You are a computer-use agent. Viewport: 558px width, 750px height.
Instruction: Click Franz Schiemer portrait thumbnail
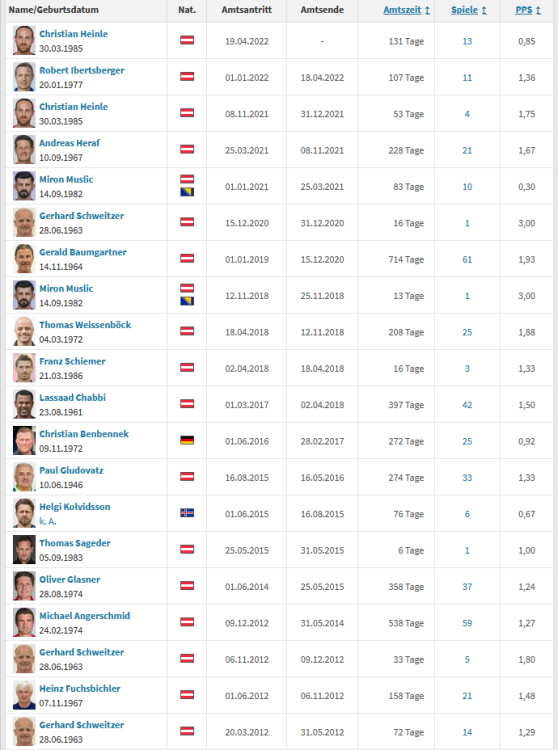pos(24,367)
